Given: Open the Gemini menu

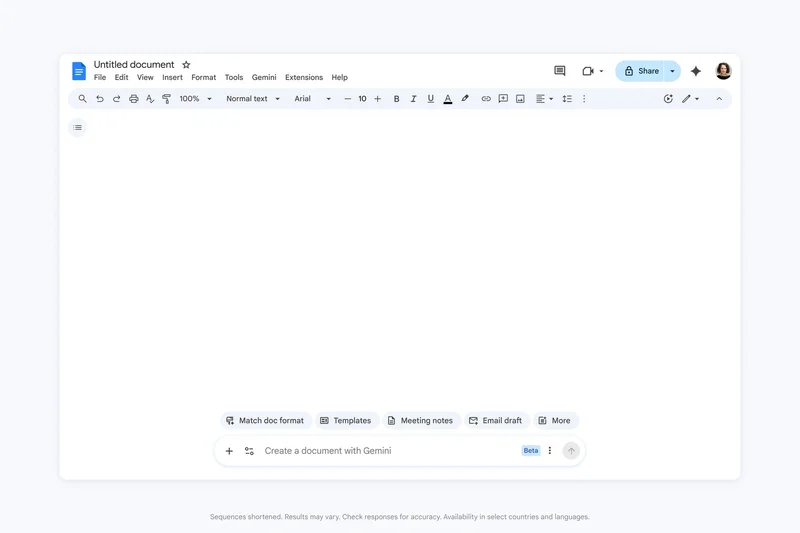Looking at the screenshot, I should click(264, 78).
